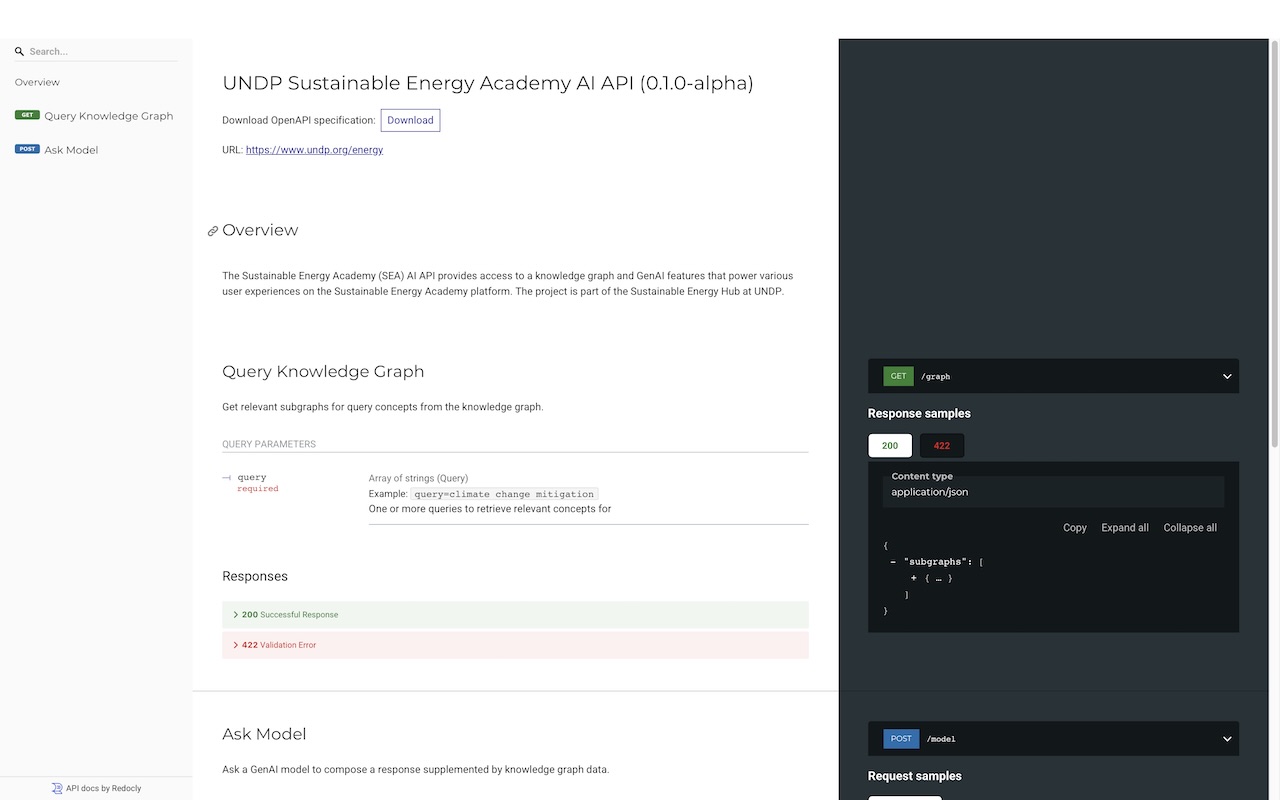This screenshot has width=1280, height=800.
Task: Click the red required label
Action: (258, 489)
